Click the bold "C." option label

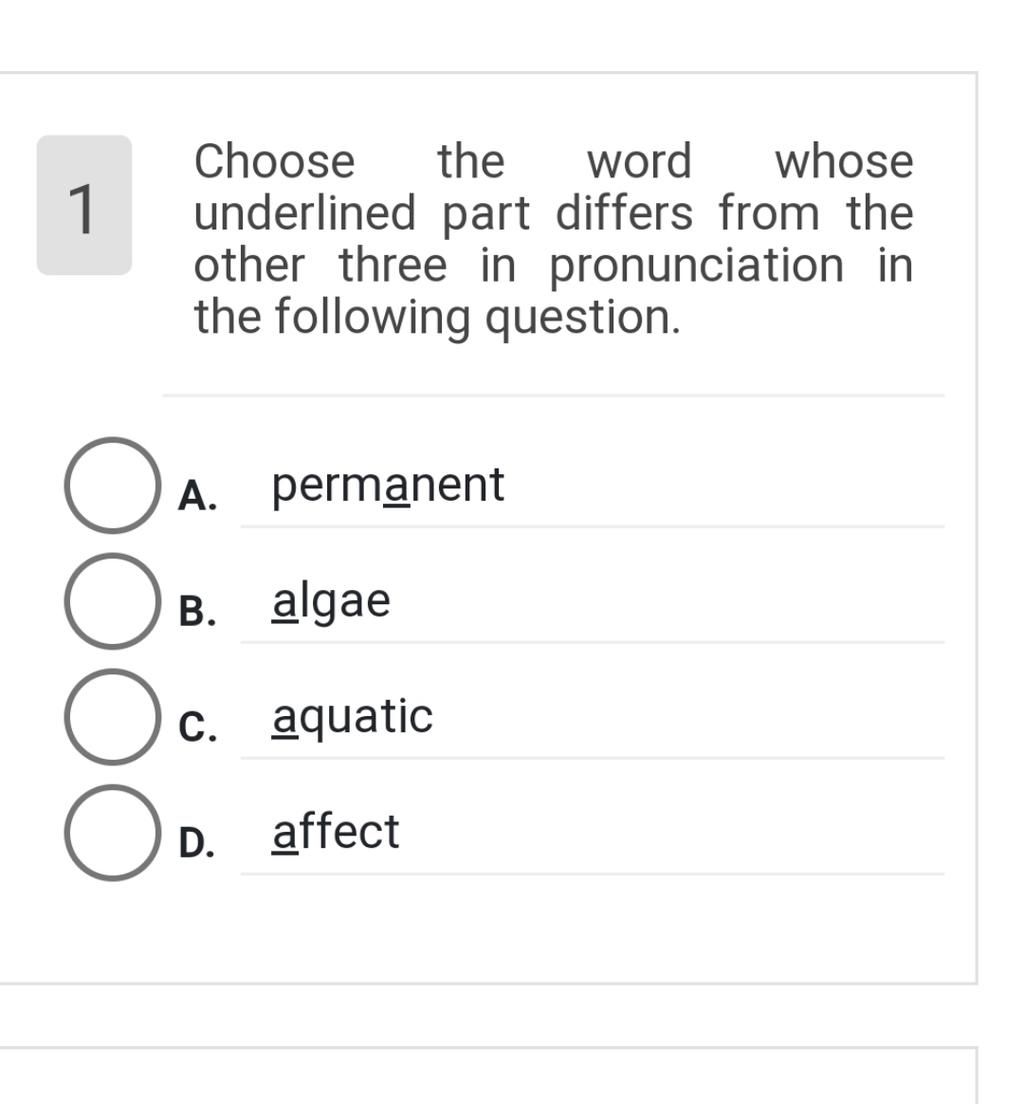197,727
